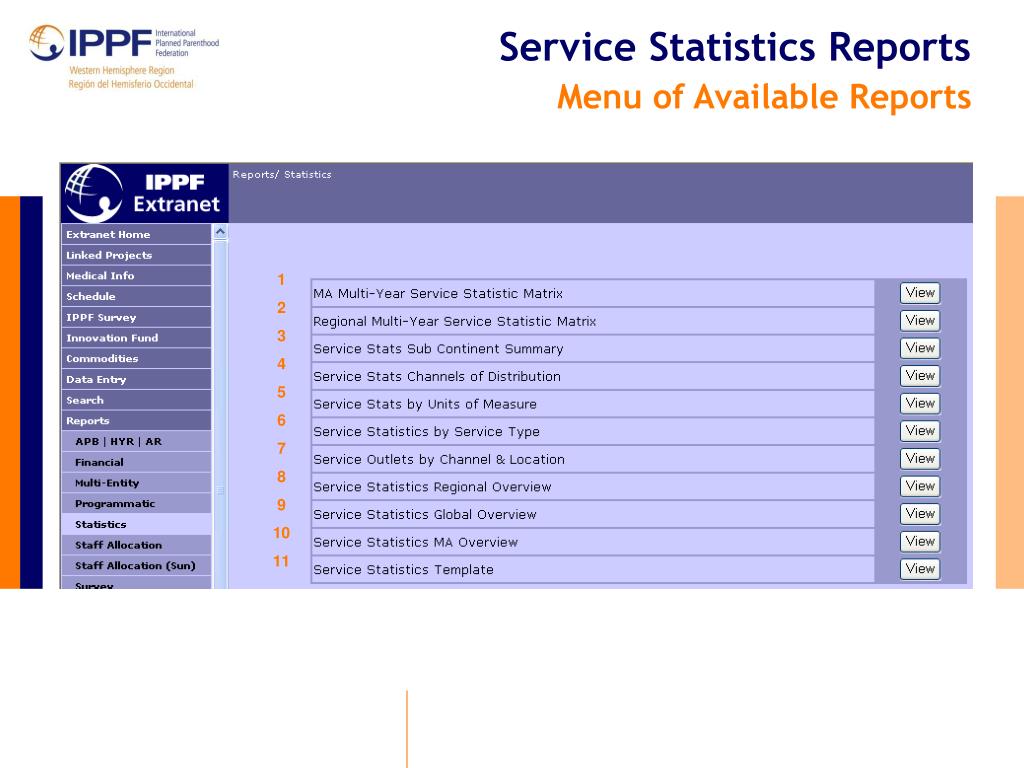Open the Schedule menu item
The width and height of the screenshot is (1024, 768).
pyautogui.click(x=136, y=296)
